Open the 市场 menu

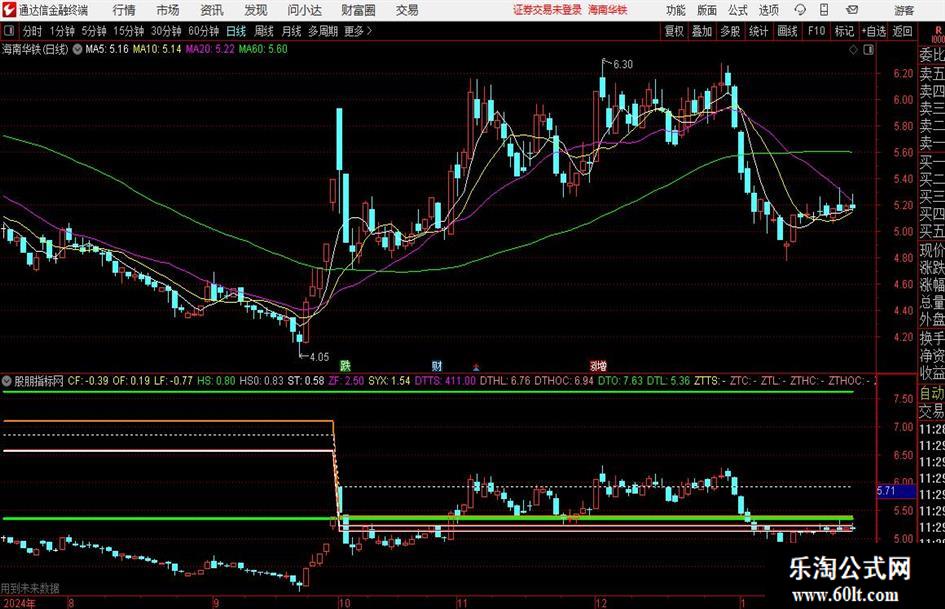168,10
